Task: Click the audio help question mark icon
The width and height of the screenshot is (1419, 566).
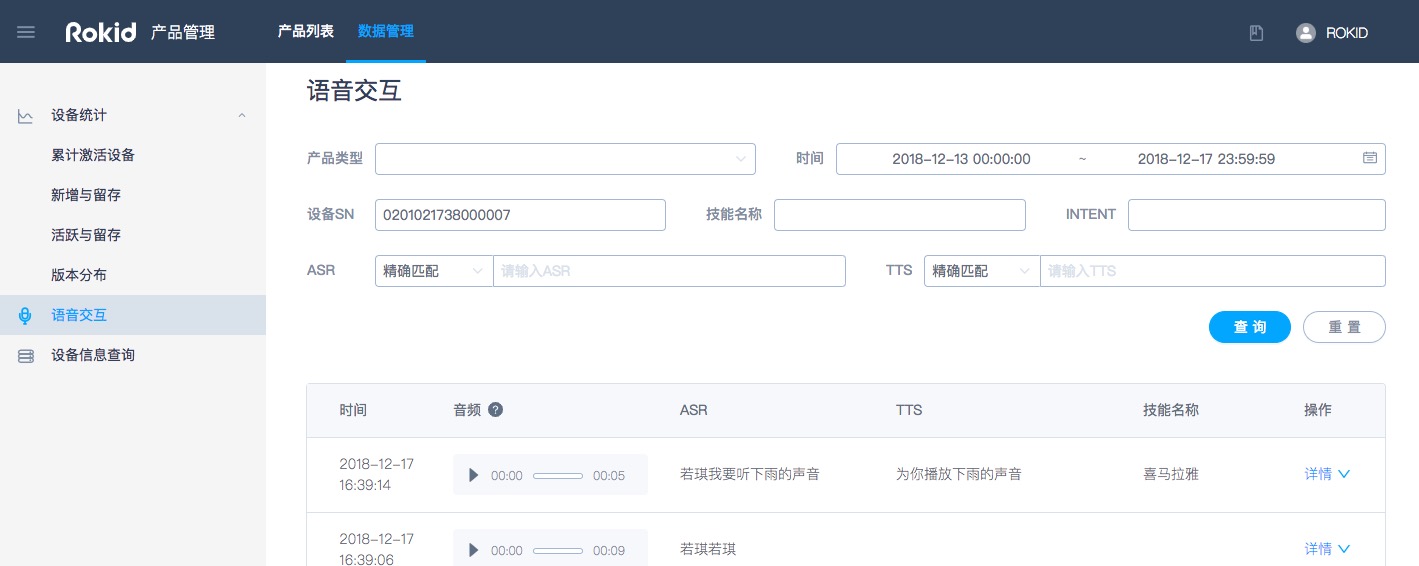Action: pyautogui.click(x=495, y=410)
